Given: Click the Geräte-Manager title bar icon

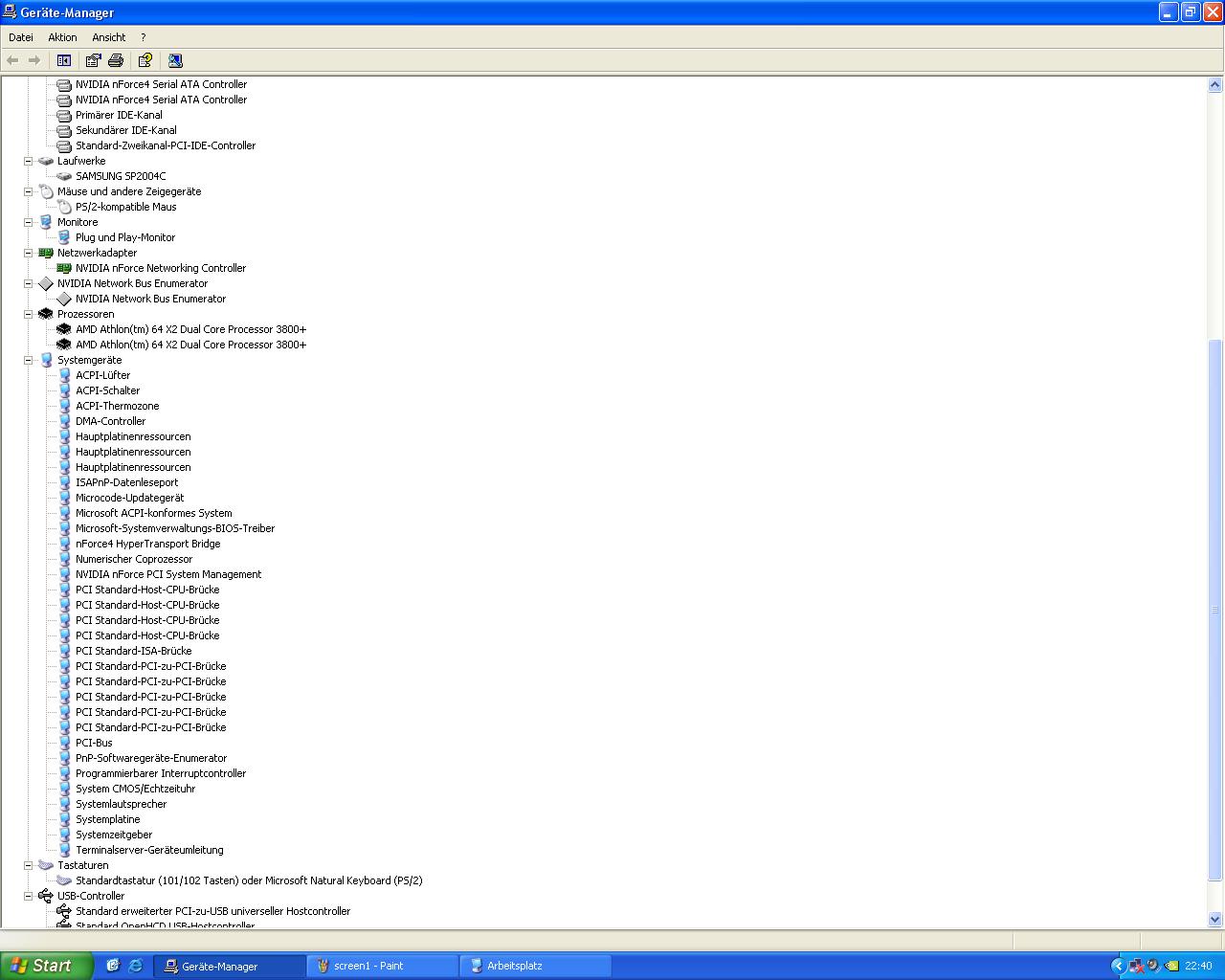Looking at the screenshot, I should coord(10,11).
